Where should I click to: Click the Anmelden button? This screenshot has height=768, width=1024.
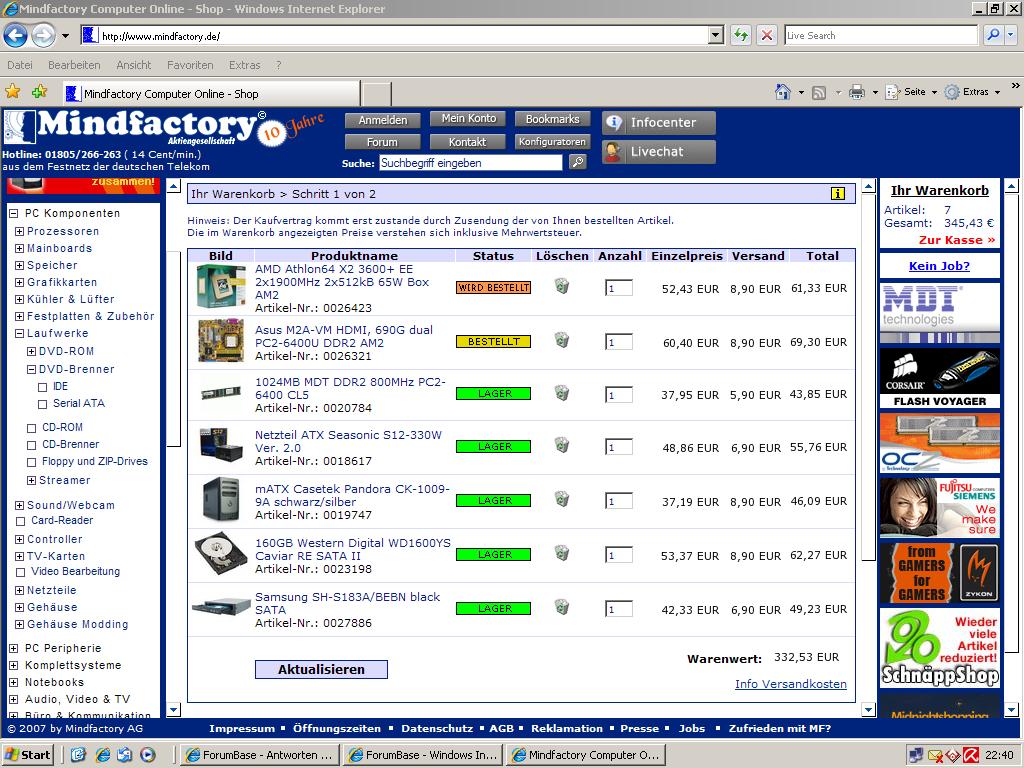(383, 120)
